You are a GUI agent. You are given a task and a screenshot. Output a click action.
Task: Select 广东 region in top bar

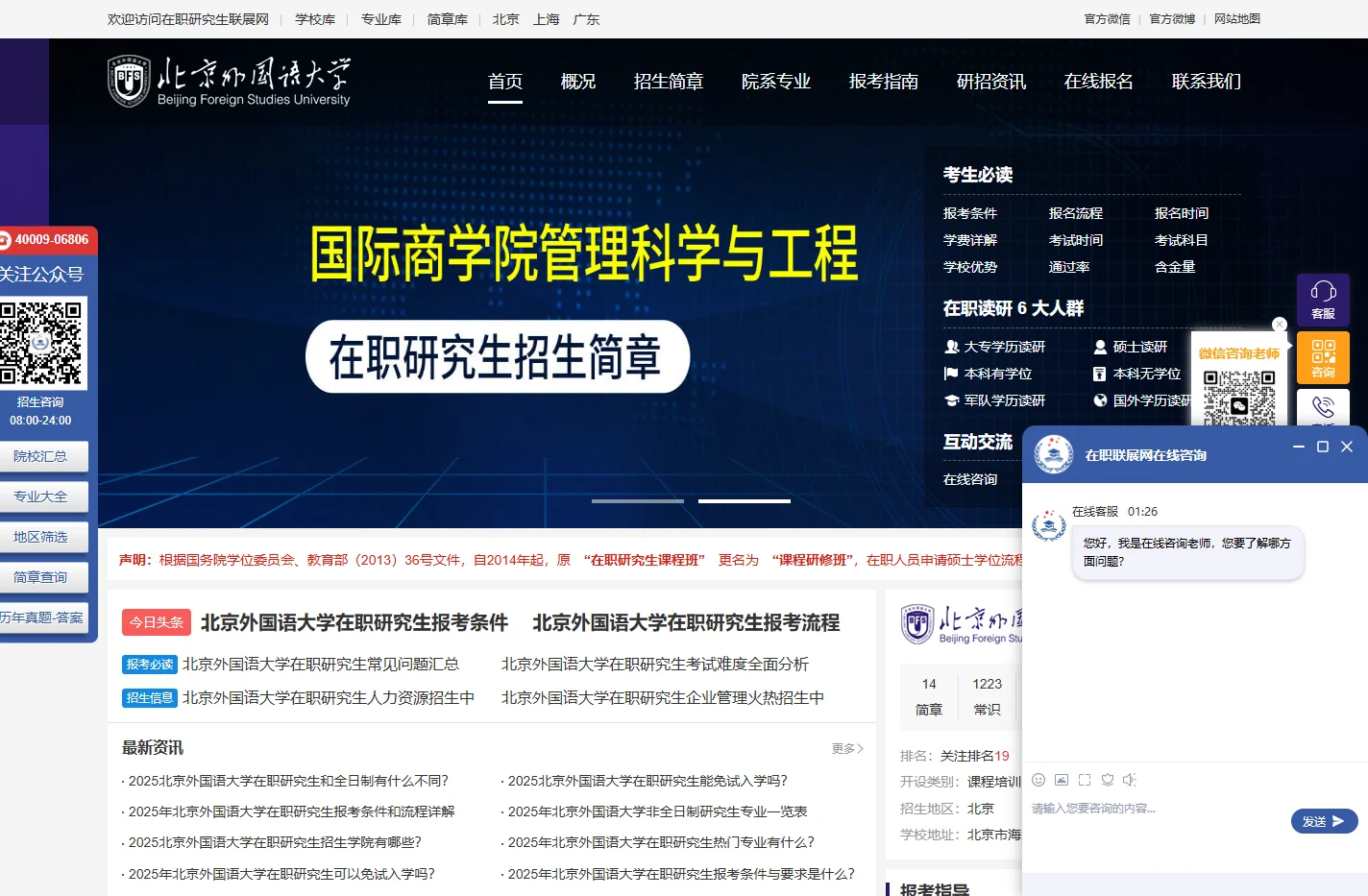tap(586, 19)
